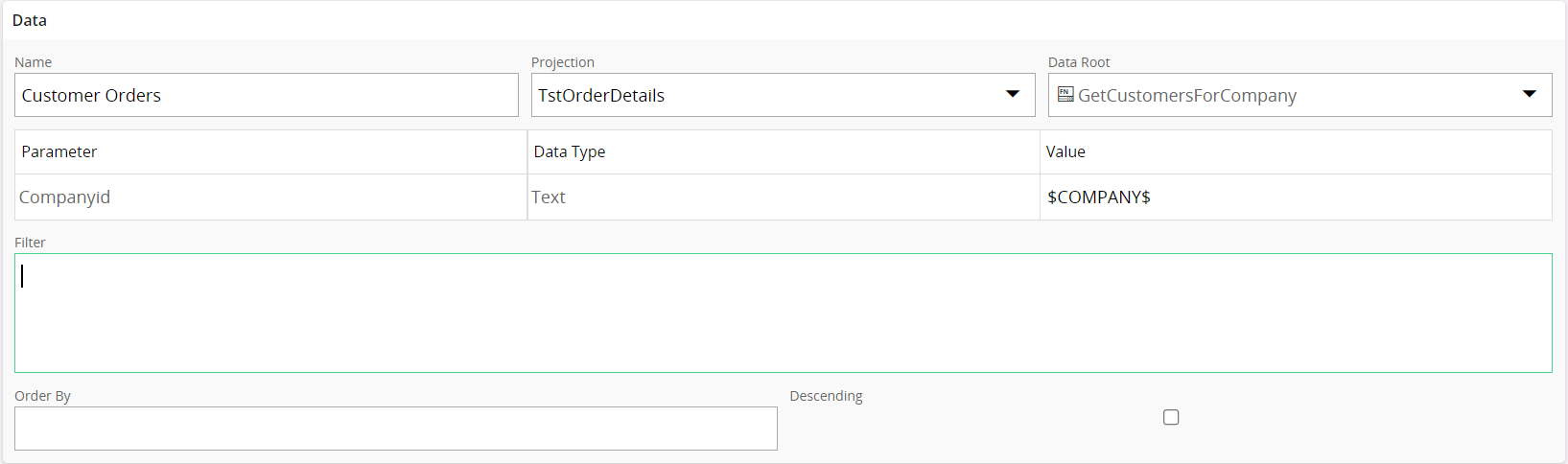Click the Projection label
1568x464 pixels.
click(563, 62)
